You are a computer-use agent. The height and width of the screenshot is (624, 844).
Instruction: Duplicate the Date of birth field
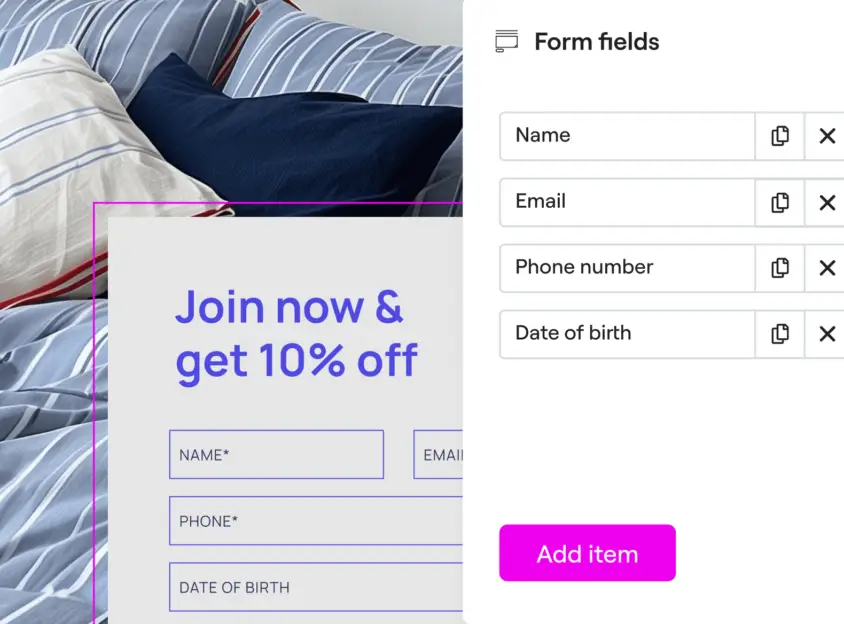780,334
